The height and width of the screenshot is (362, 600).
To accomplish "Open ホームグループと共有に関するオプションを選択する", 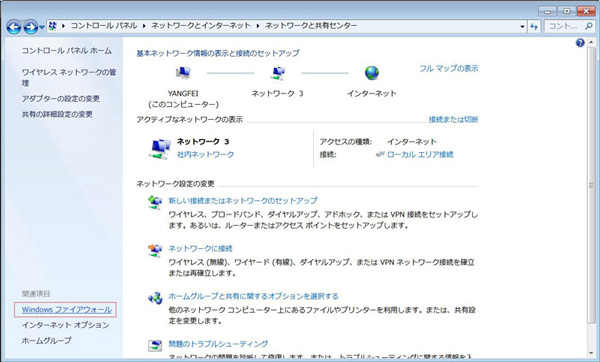I will [x=254, y=296].
